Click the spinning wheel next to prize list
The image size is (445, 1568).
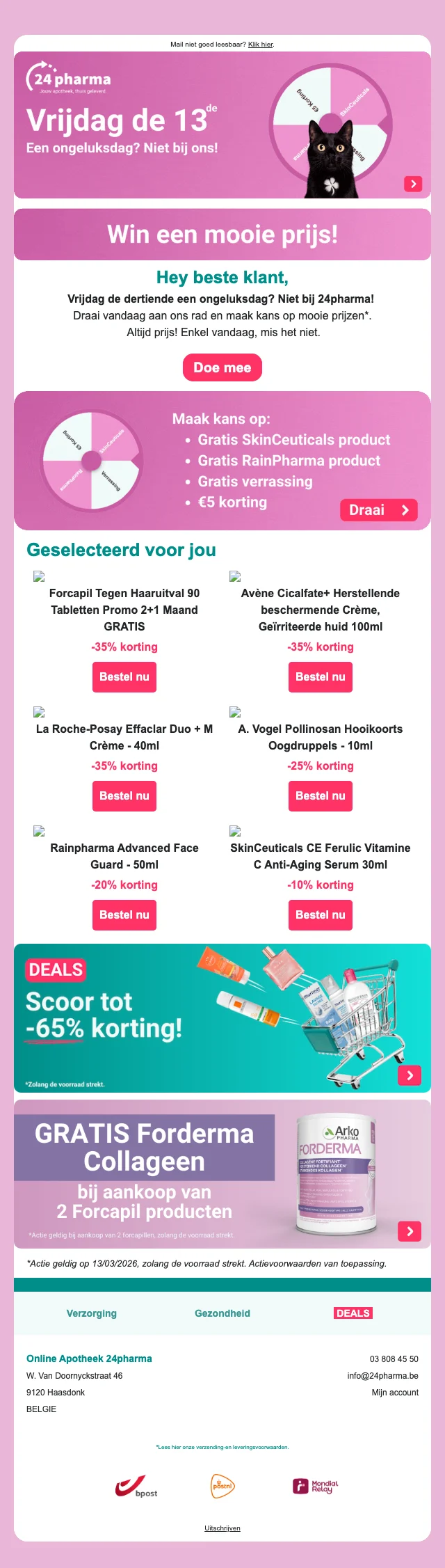pyautogui.click(x=92, y=461)
